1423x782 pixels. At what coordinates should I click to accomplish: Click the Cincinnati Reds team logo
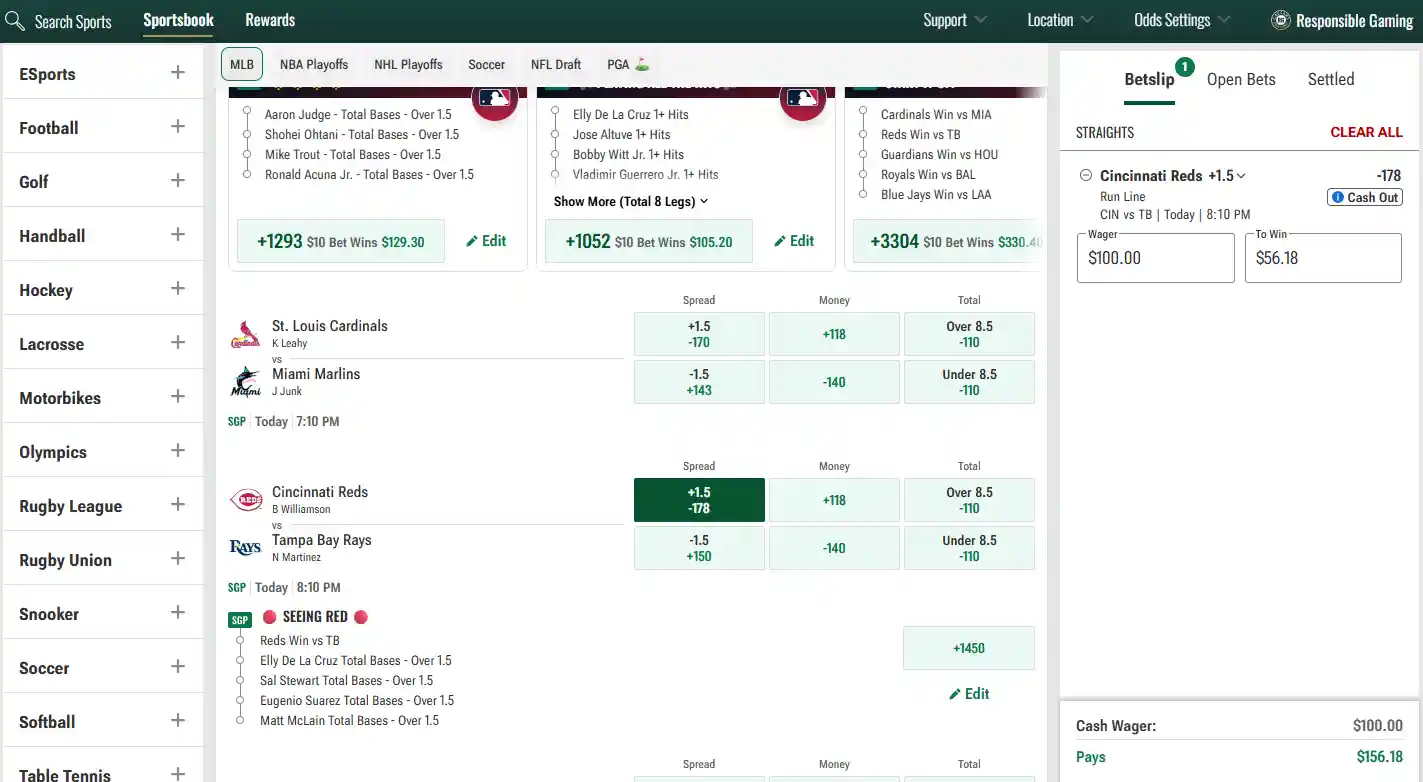coord(245,500)
